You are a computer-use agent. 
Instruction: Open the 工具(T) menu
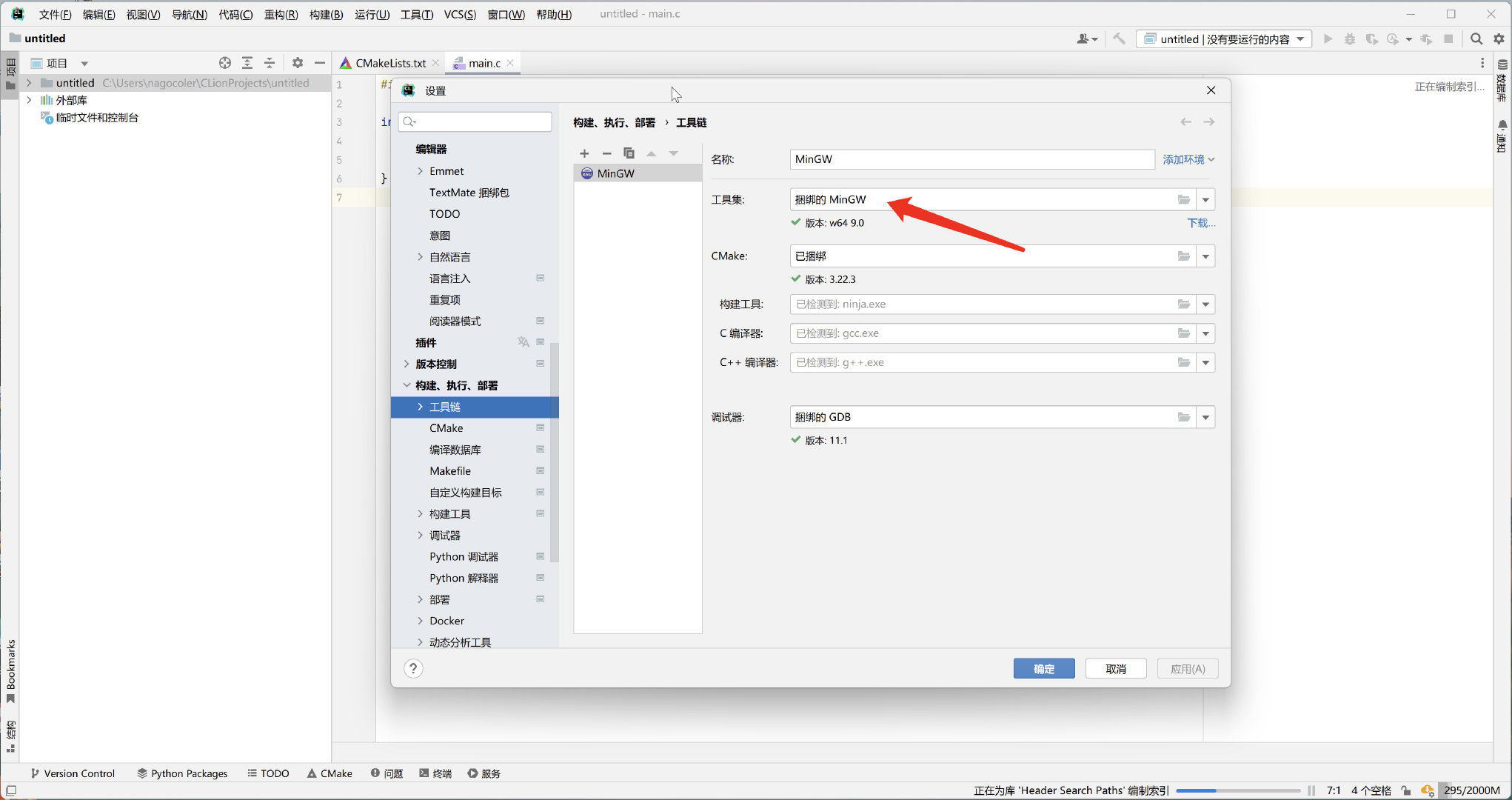416,14
